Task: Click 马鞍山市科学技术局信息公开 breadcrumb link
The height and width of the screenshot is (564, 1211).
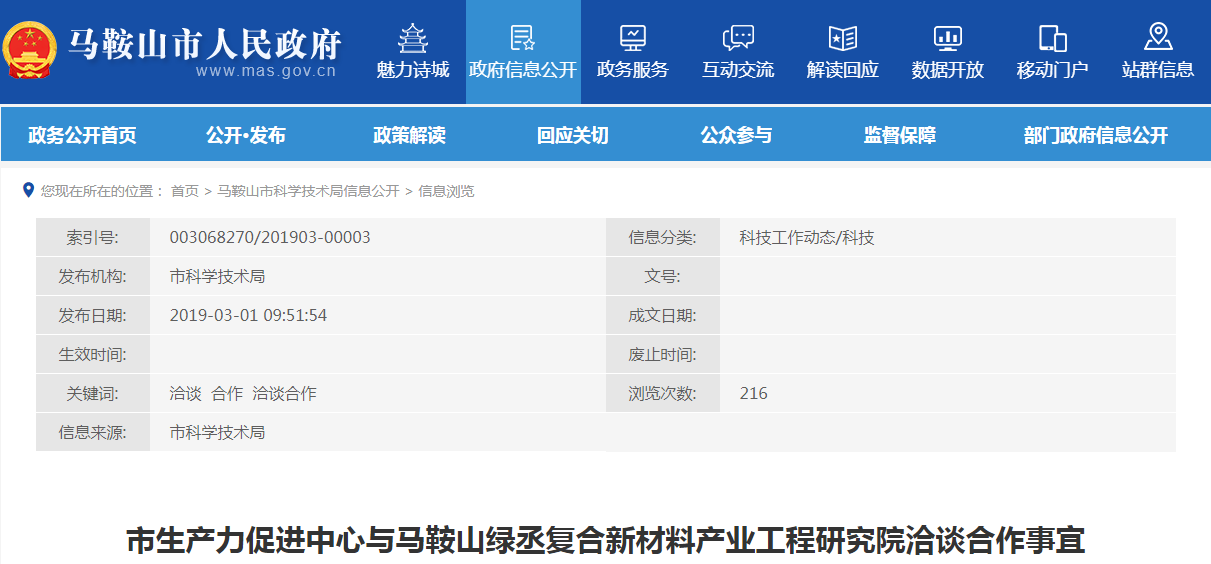Action: point(308,191)
